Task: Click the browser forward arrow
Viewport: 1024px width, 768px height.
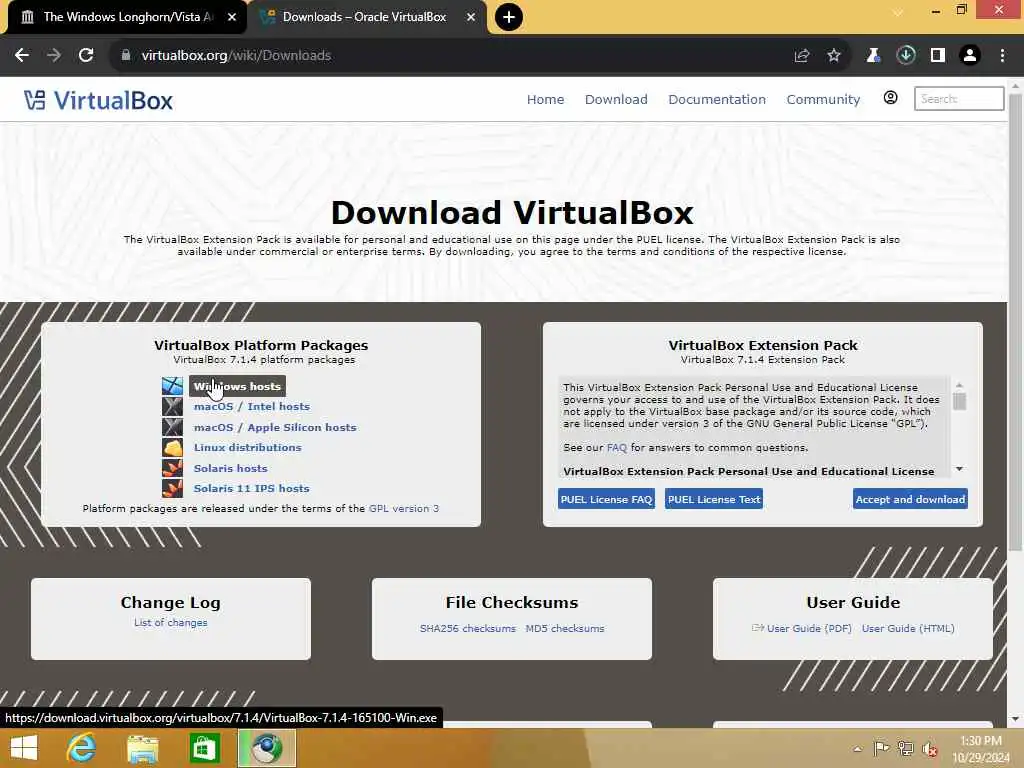Action: click(x=54, y=56)
